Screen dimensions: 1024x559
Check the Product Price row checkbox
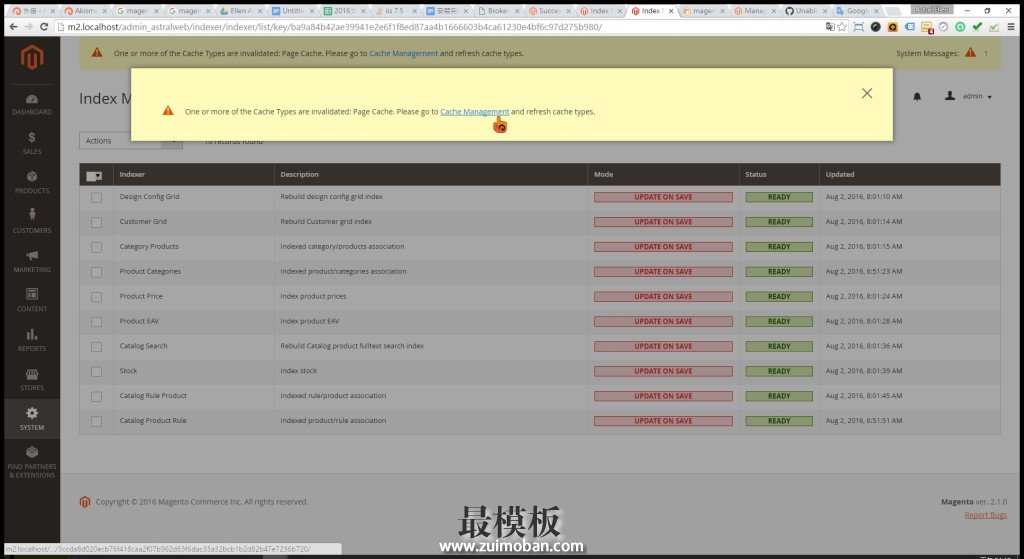(x=96, y=296)
